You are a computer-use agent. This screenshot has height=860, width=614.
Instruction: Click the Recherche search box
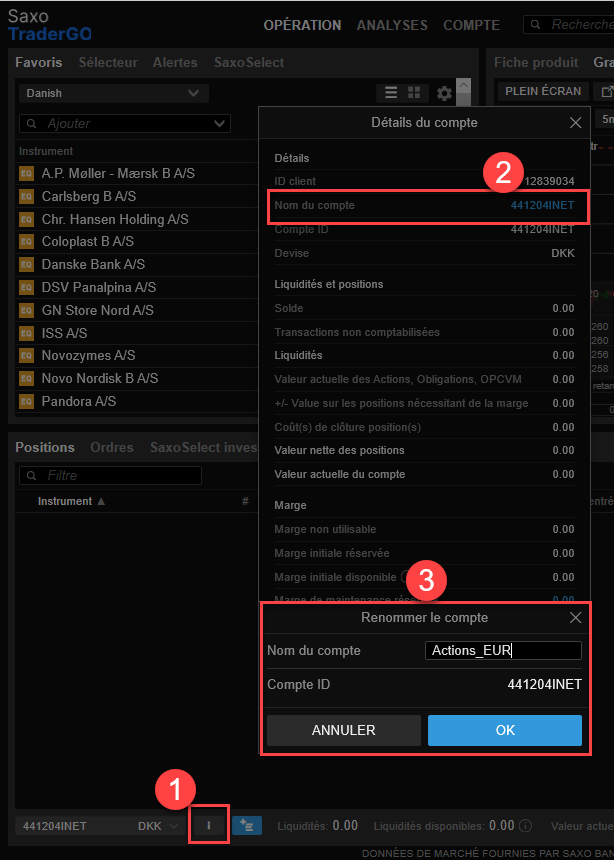point(568,25)
